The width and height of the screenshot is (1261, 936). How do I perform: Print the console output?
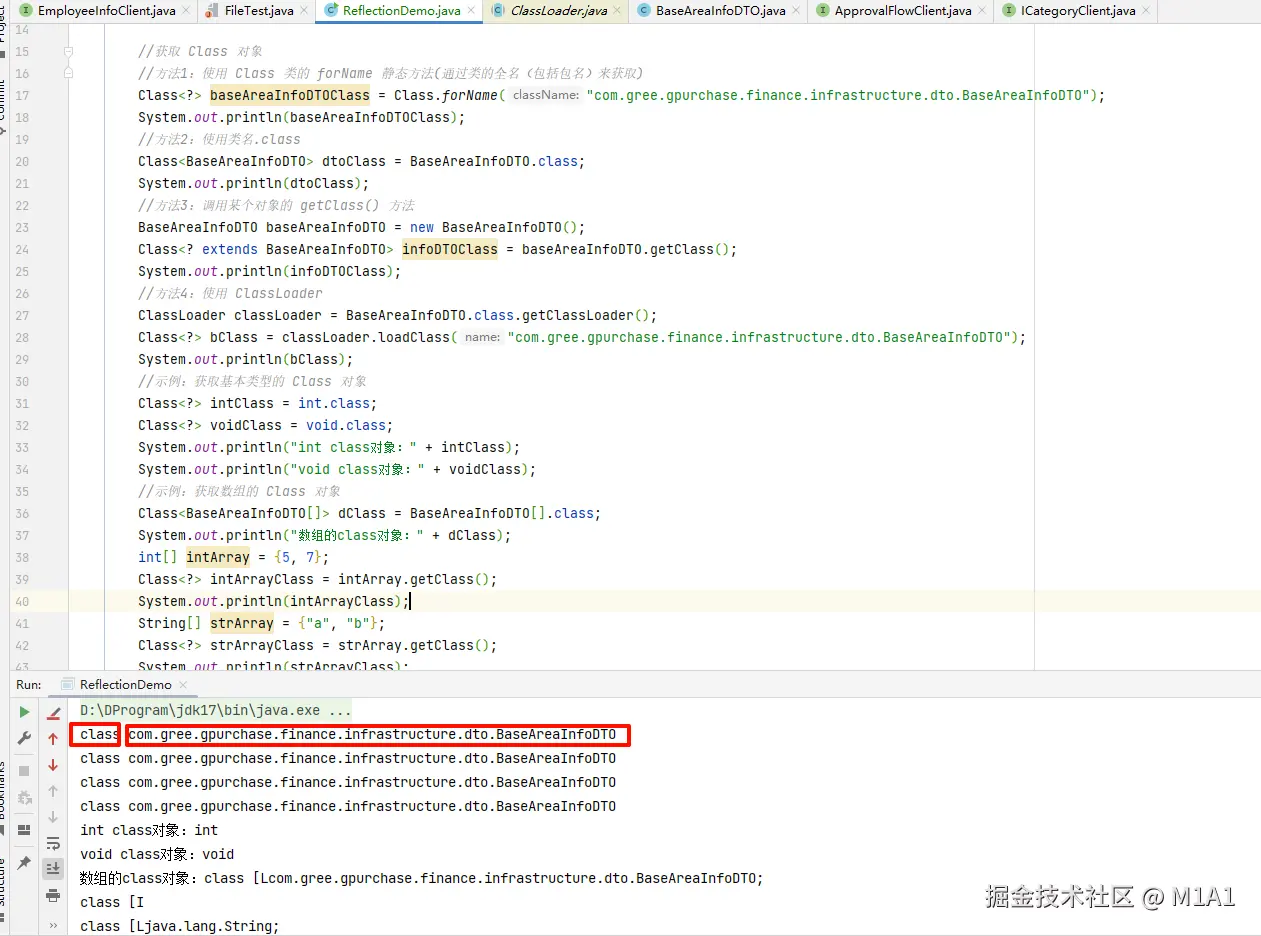point(54,895)
